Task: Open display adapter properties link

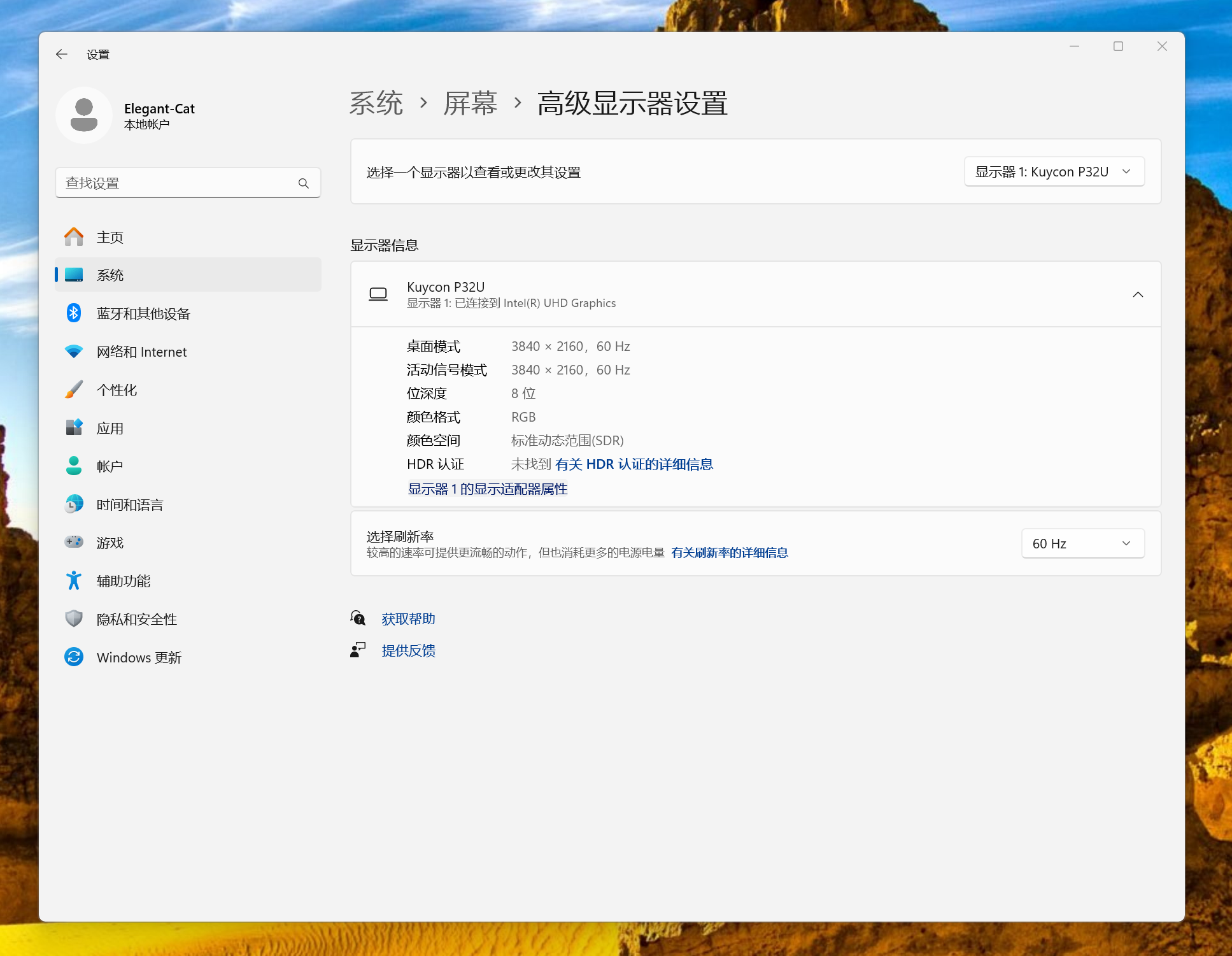Action: [488, 489]
